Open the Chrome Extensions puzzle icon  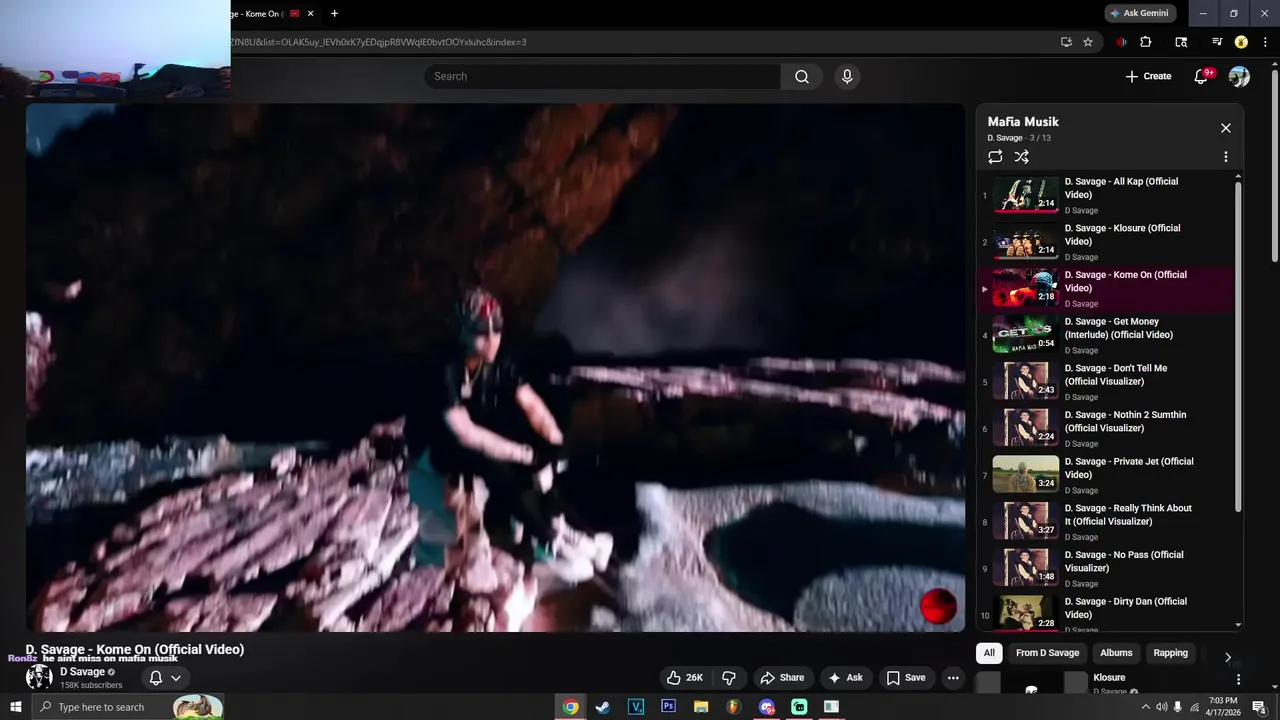point(1146,42)
